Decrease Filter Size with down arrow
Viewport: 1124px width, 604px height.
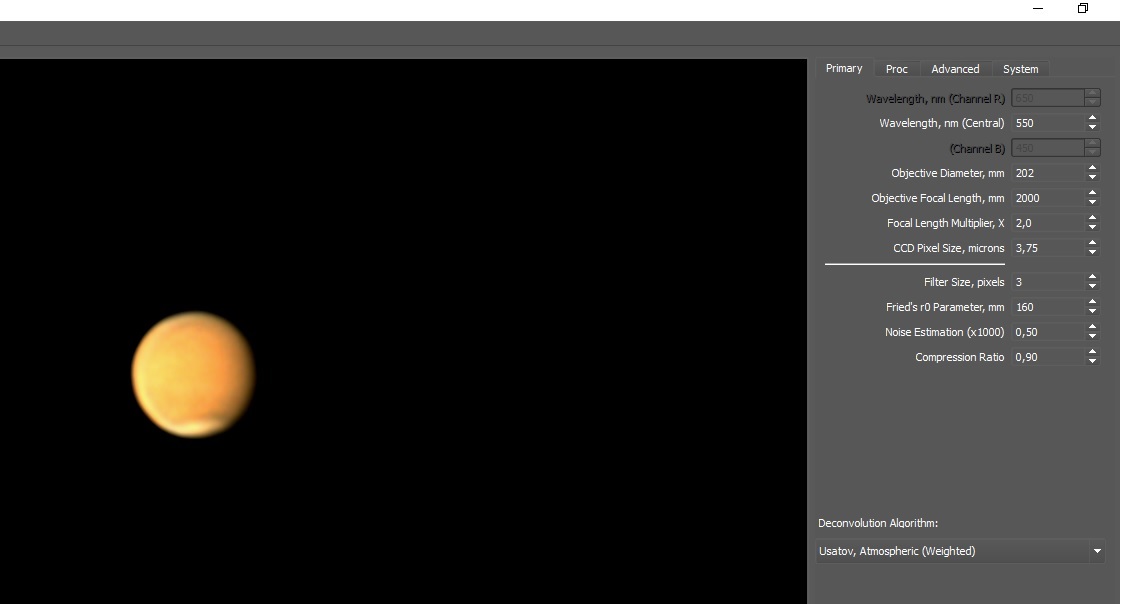1092,287
